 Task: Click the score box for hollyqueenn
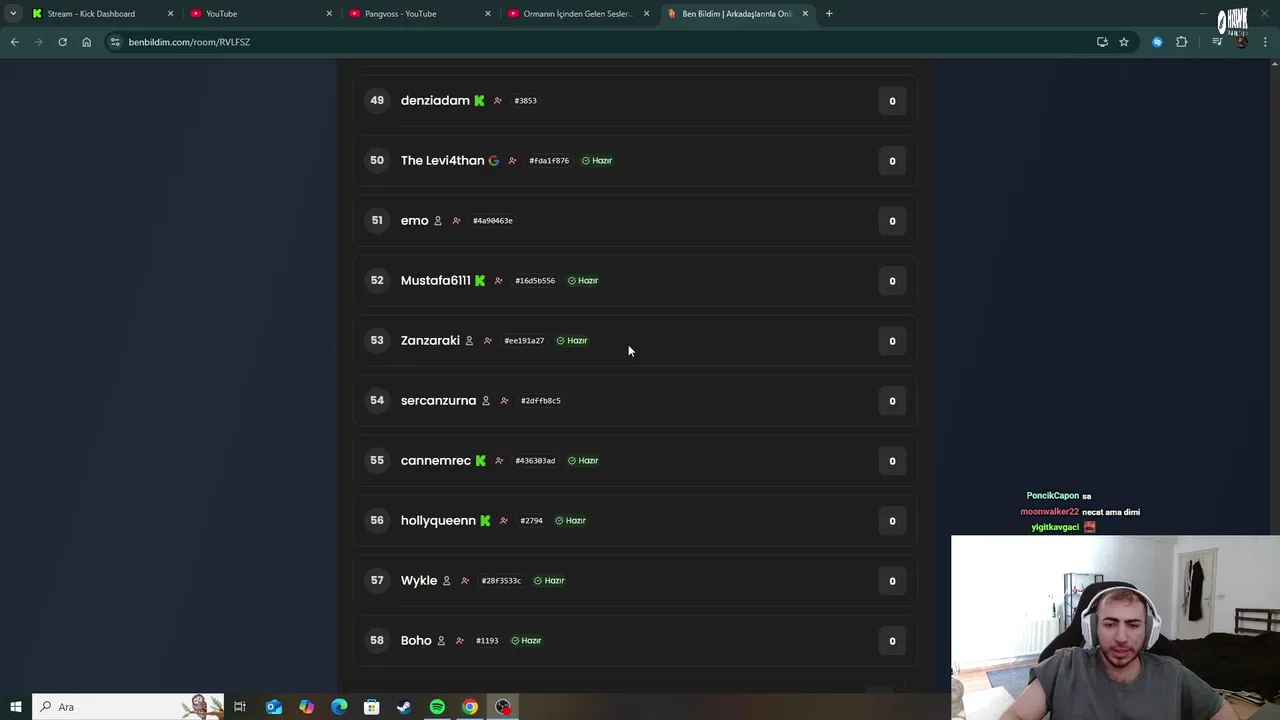(892, 520)
